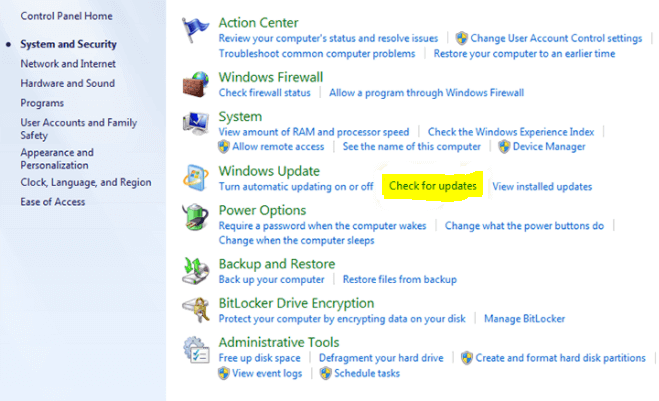The image size is (659, 401).
Task: Open the System computer monitor icon
Action: pos(195,123)
